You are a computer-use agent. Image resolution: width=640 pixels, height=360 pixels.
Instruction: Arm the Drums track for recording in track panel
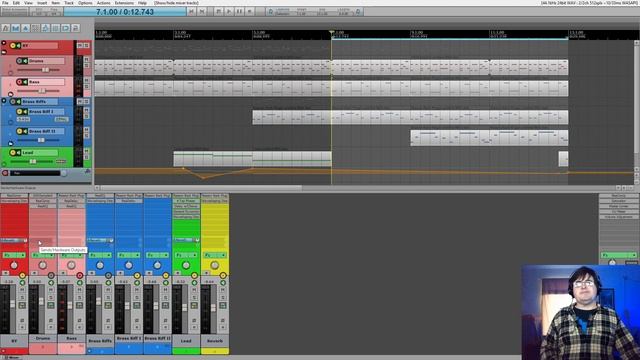click(19, 61)
